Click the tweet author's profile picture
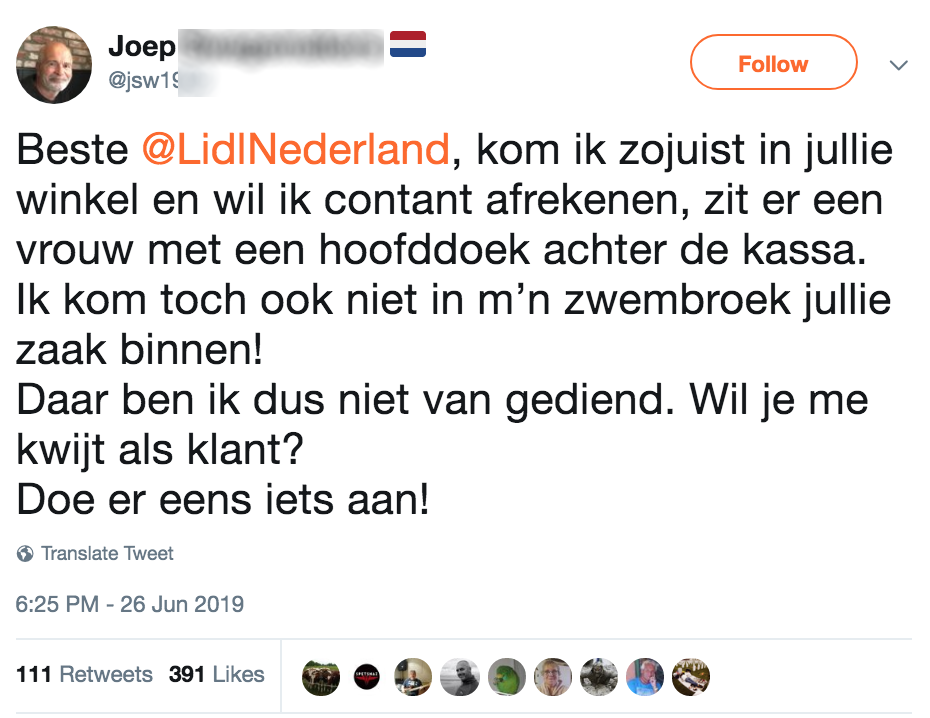This screenshot has width=930, height=718. click(x=54, y=64)
